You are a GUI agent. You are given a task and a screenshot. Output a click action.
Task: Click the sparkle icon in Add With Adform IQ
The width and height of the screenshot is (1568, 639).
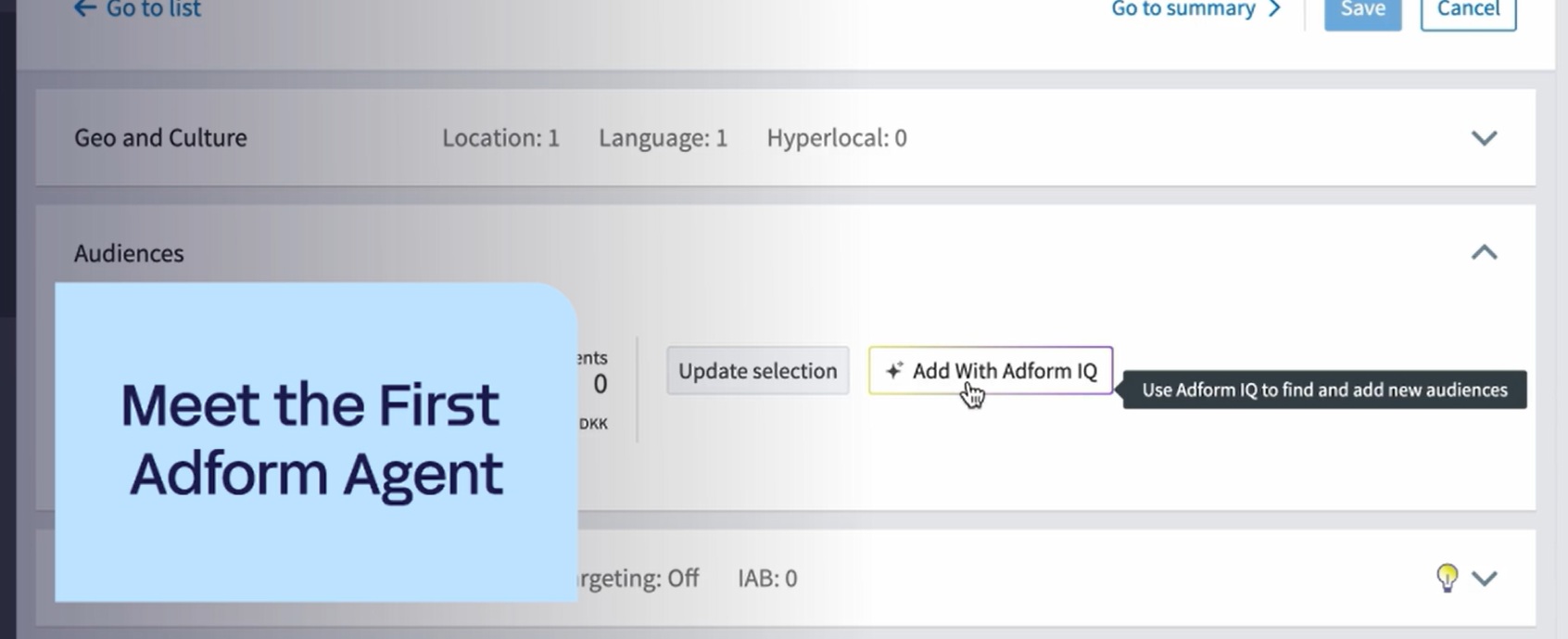point(893,371)
